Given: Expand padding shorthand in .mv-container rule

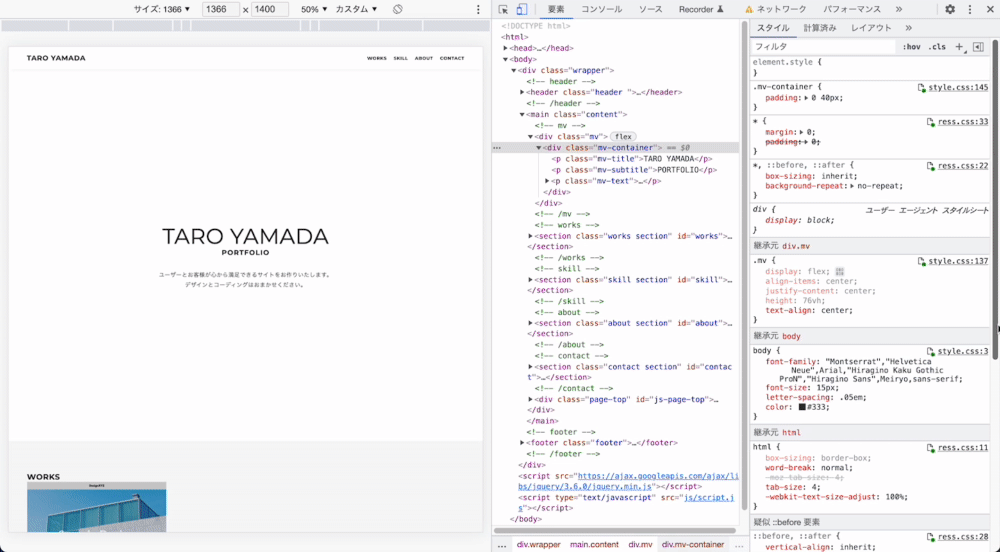Looking at the screenshot, I should coord(806,98).
